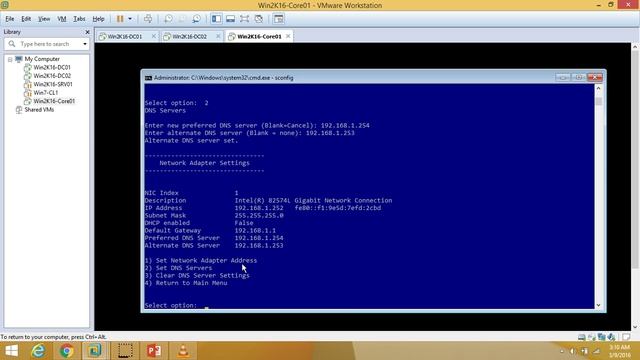Click the hard disk status bar icon
This screenshot has width=640, height=360.
pyautogui.click(x=582, y=337)
